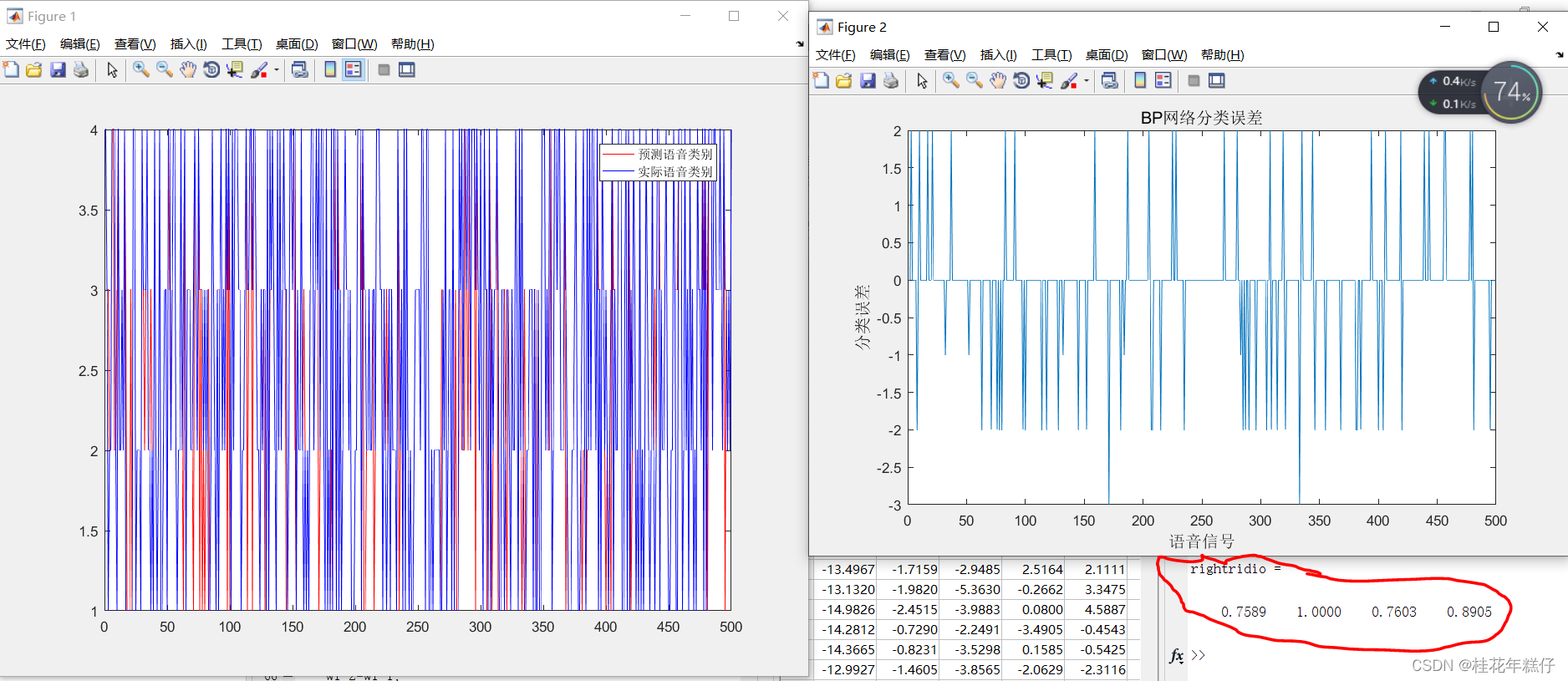Open 桌面(D) menu in Figure 2
1568x681 pixels.
[1107, 55]
